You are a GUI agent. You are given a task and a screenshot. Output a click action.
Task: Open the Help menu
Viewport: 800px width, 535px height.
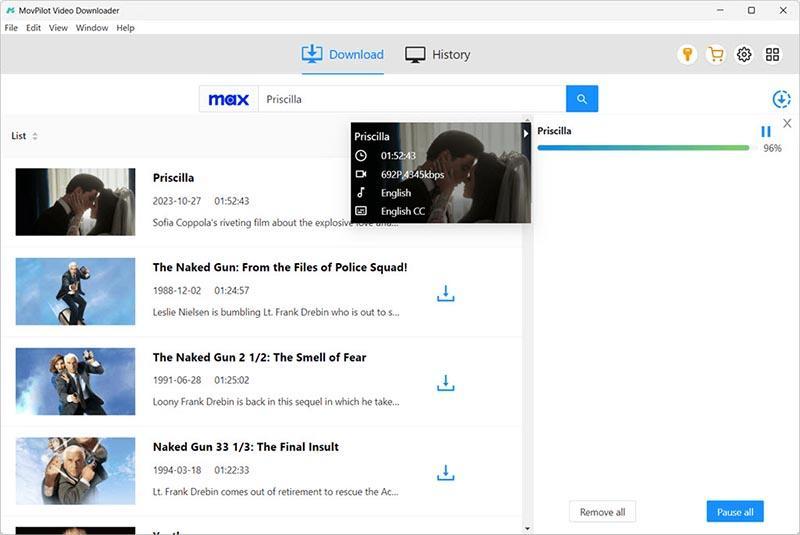[126, 28]
